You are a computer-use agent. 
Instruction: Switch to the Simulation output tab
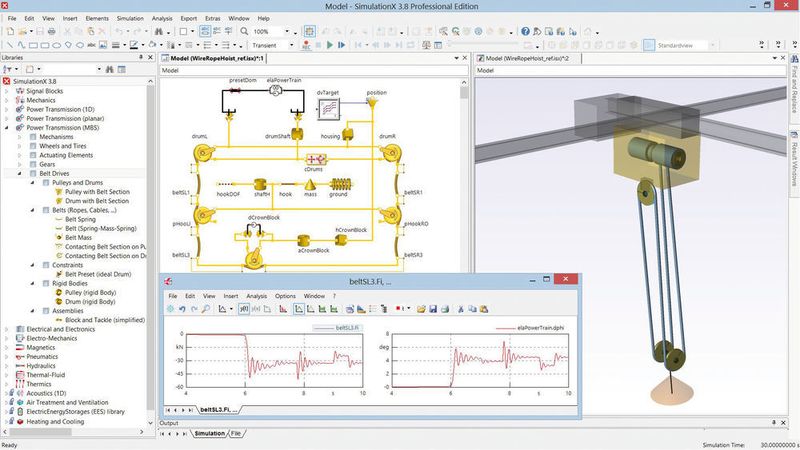[x=209, y=433]
